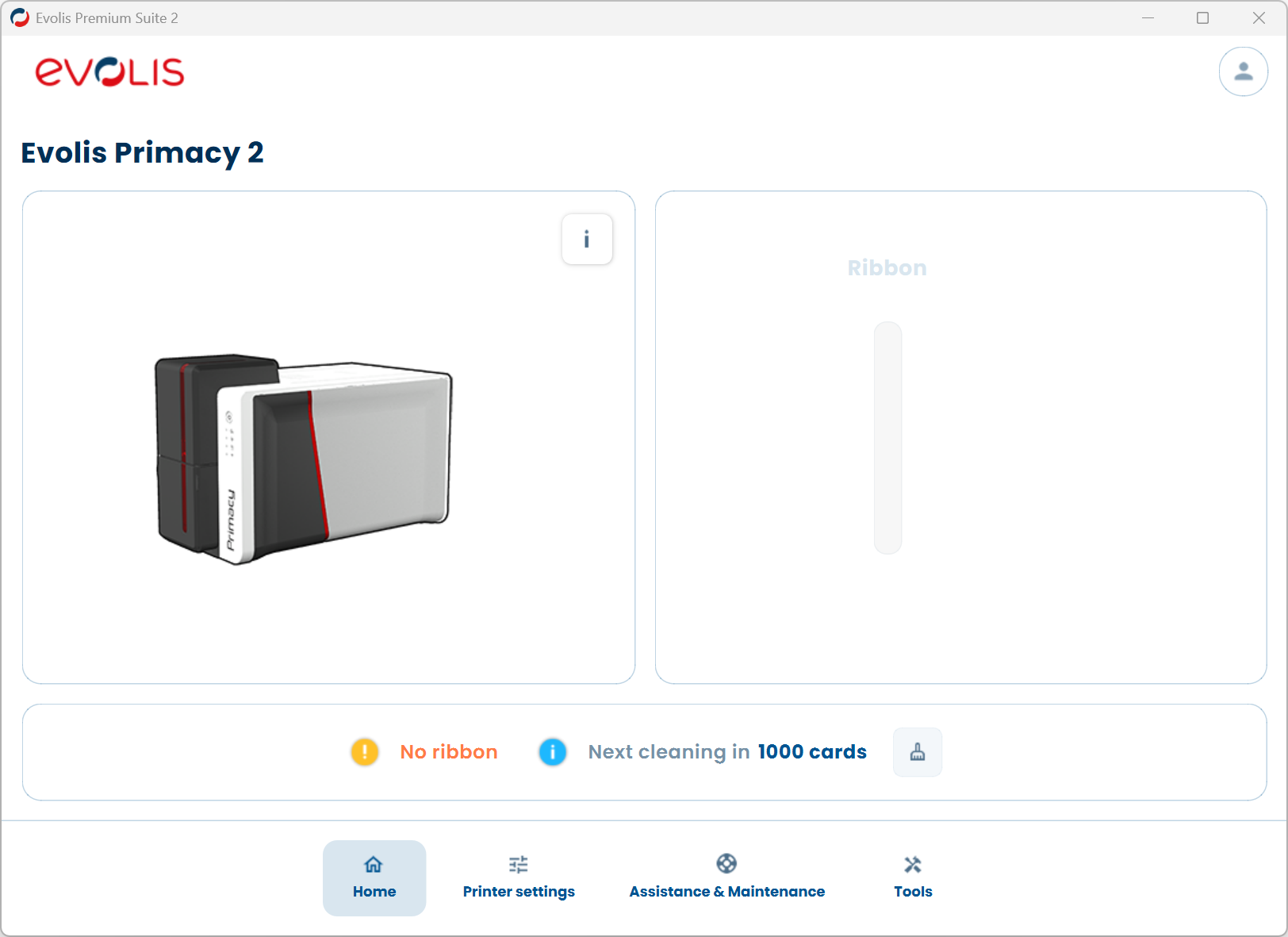
Task: Click the yellow warning icon beside No ribbon
Action: (x=364, y=752)
